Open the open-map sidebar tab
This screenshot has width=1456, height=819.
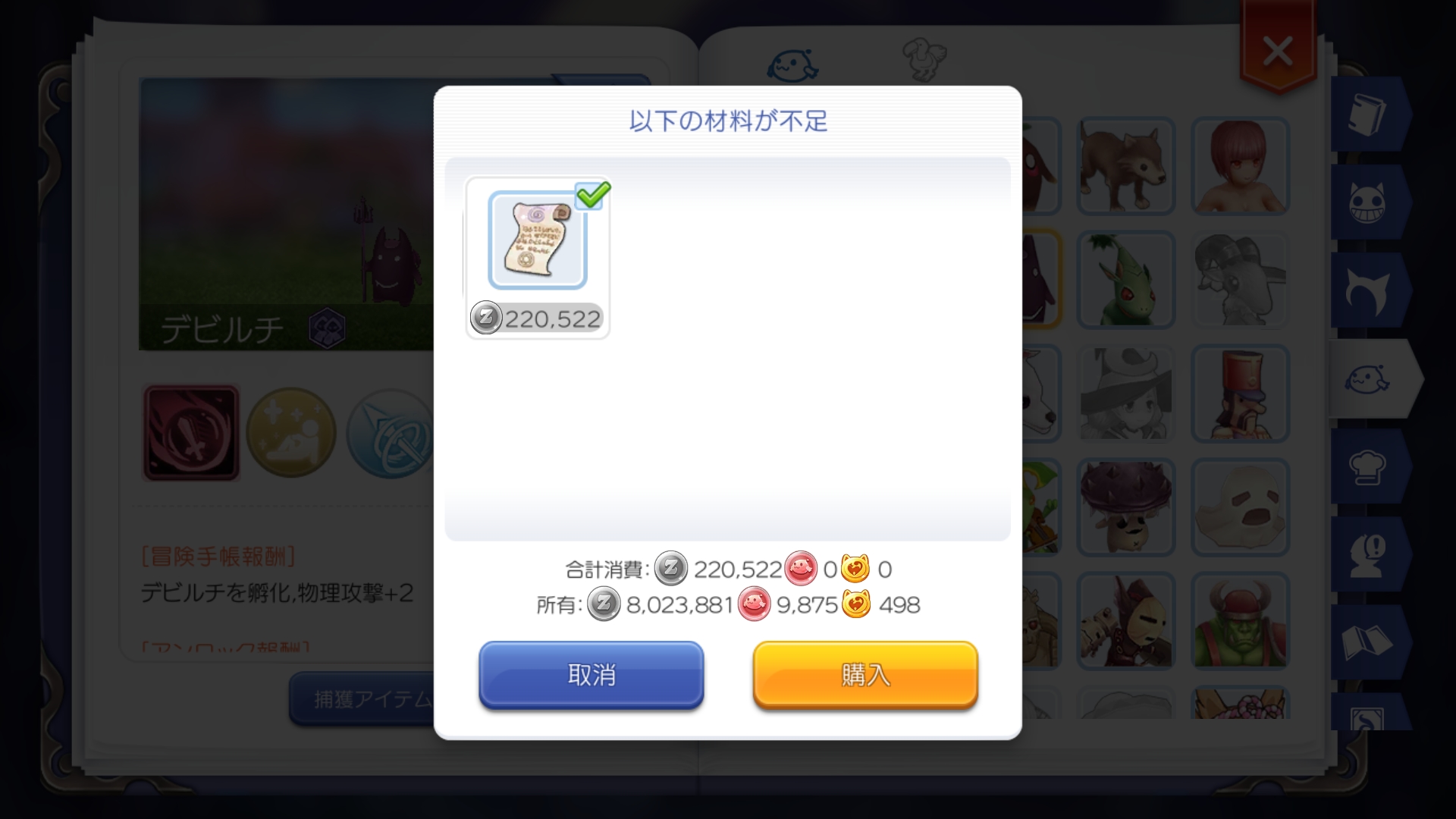pyautogui.click(x=1369, y=643)
